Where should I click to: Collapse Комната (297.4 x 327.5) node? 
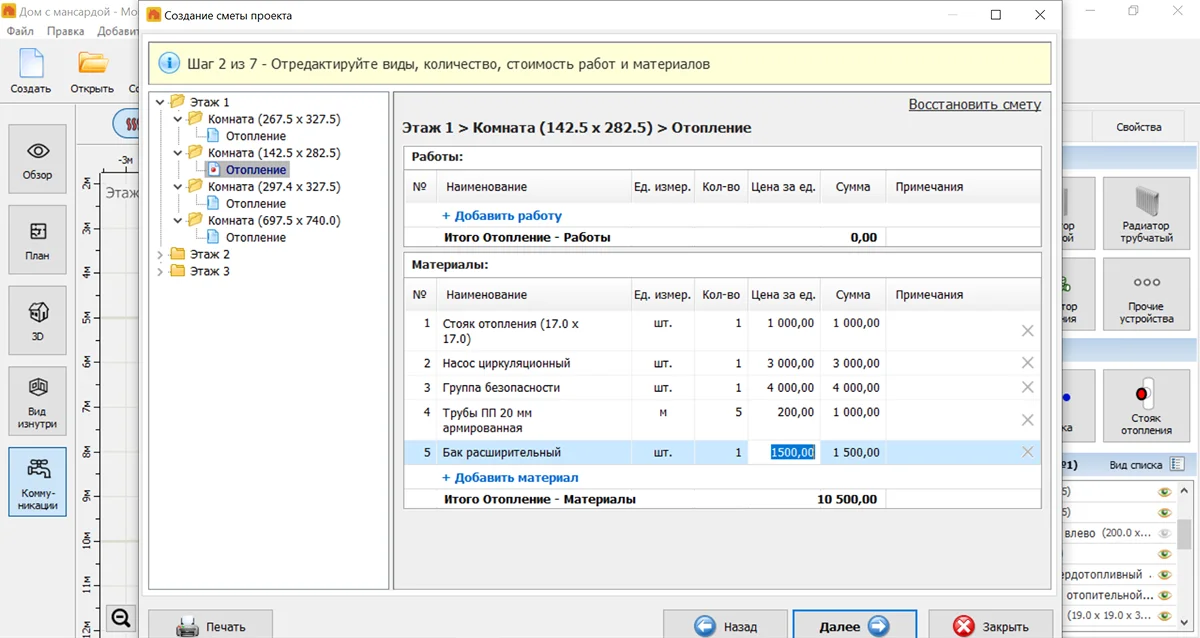178,187
